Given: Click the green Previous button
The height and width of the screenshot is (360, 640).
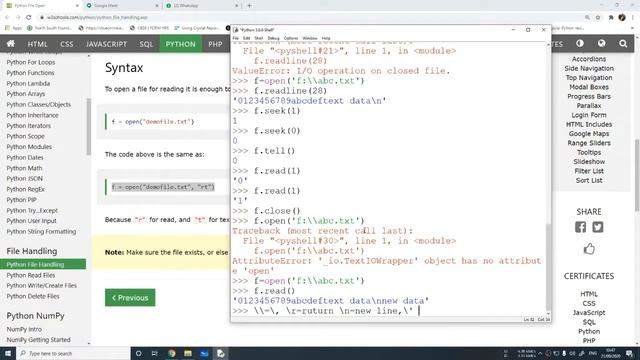Looking at the screenshot, I should tap(130, 298).
